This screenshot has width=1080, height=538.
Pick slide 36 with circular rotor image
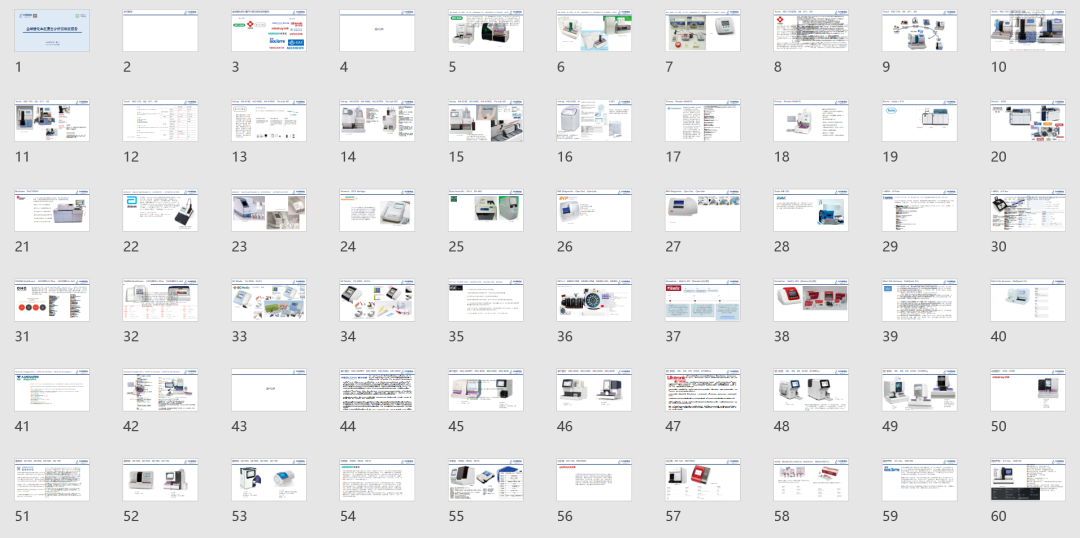pyautogui.click(x=594, y=301)
